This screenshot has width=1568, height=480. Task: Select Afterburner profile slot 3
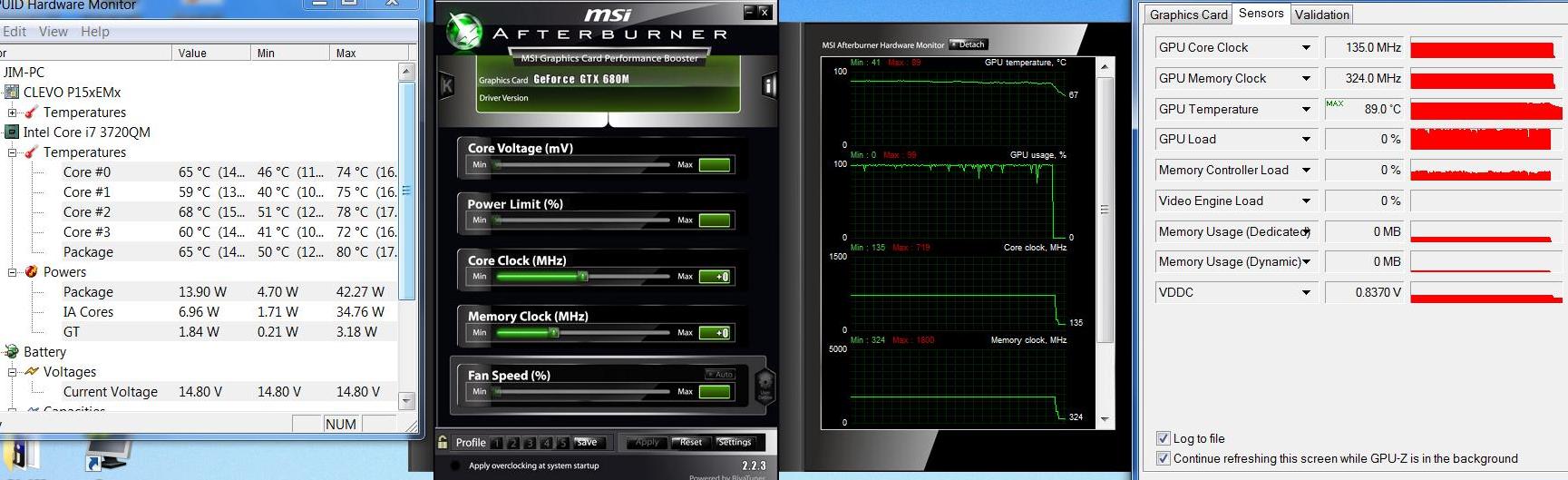point(530,443)
